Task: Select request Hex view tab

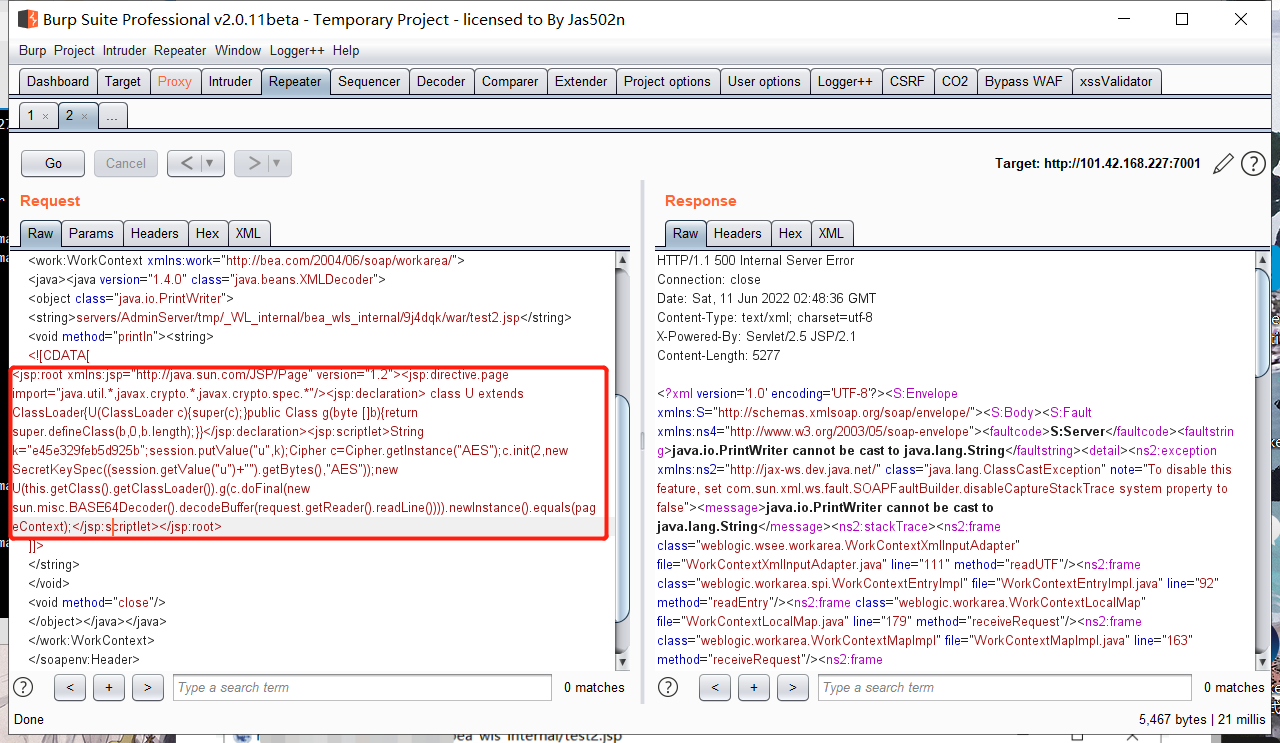Action: (207, 233)
